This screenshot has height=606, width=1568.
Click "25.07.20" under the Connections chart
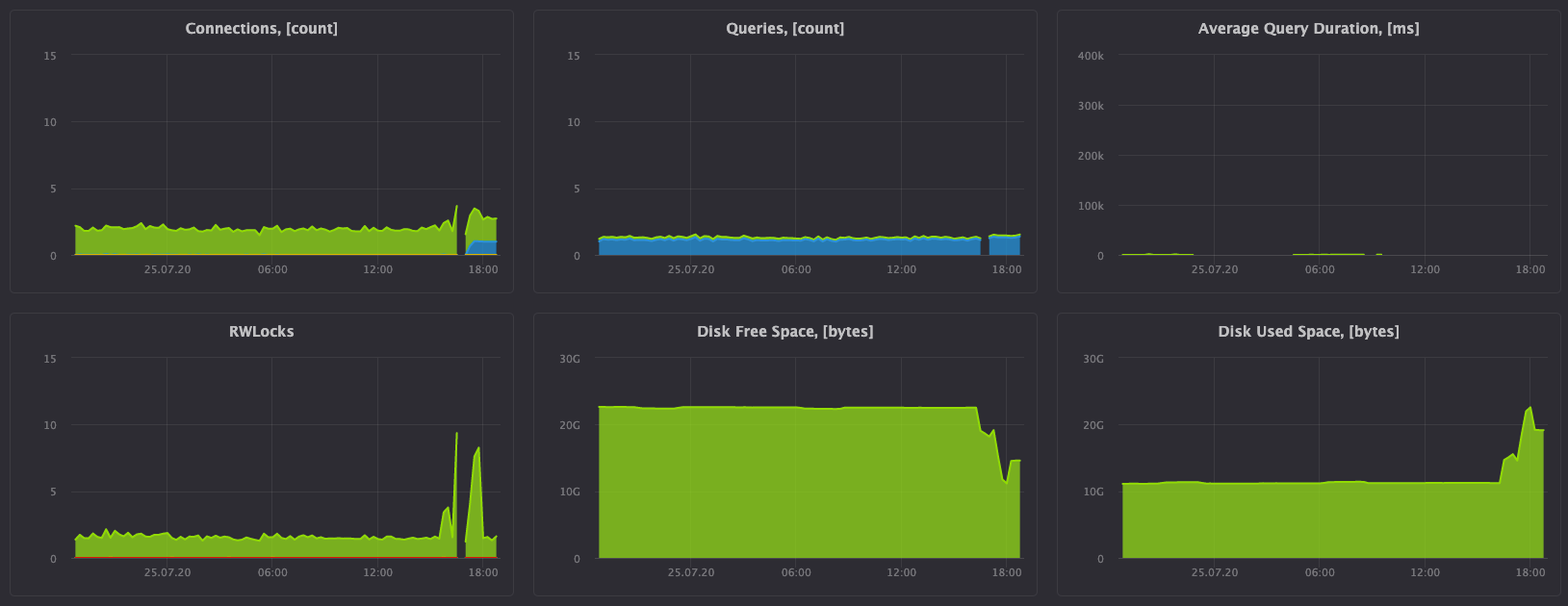point(167,269)
